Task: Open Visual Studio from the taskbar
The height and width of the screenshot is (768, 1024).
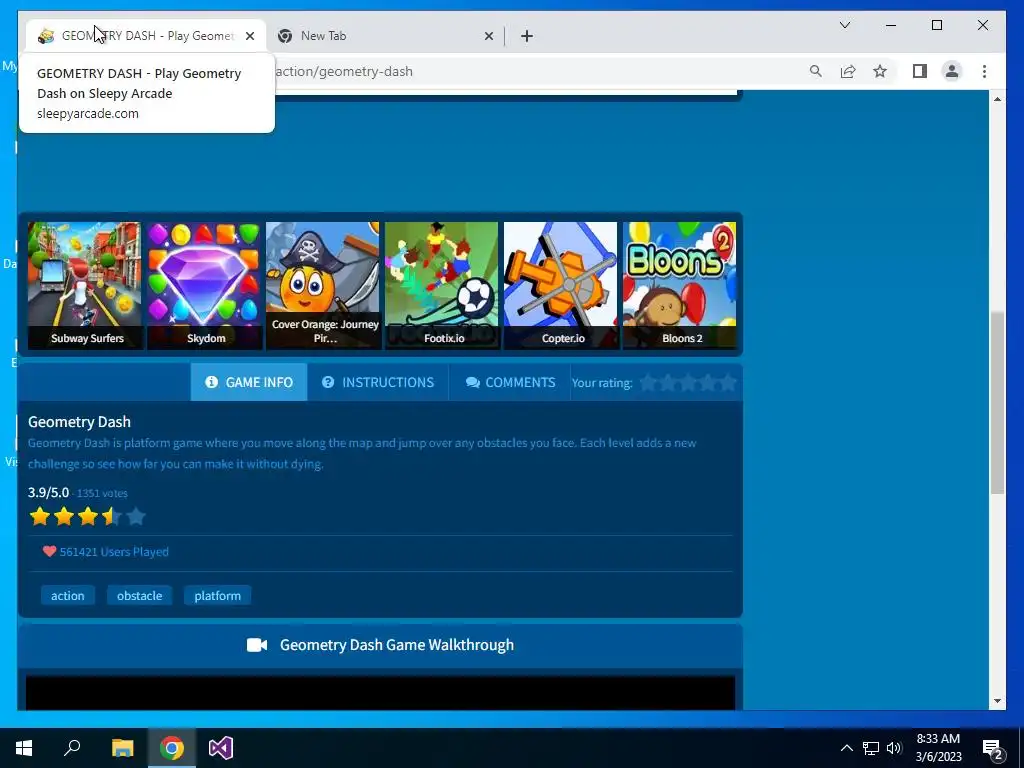Action: point(221,748)
